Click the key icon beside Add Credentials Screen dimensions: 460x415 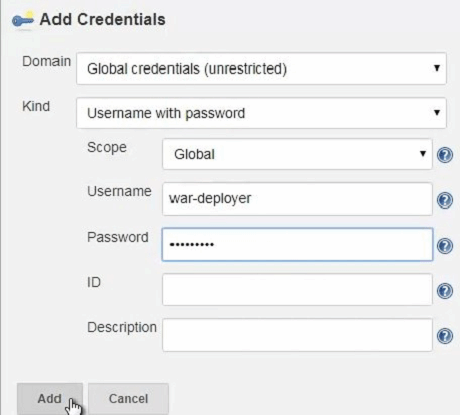point(23,19)
